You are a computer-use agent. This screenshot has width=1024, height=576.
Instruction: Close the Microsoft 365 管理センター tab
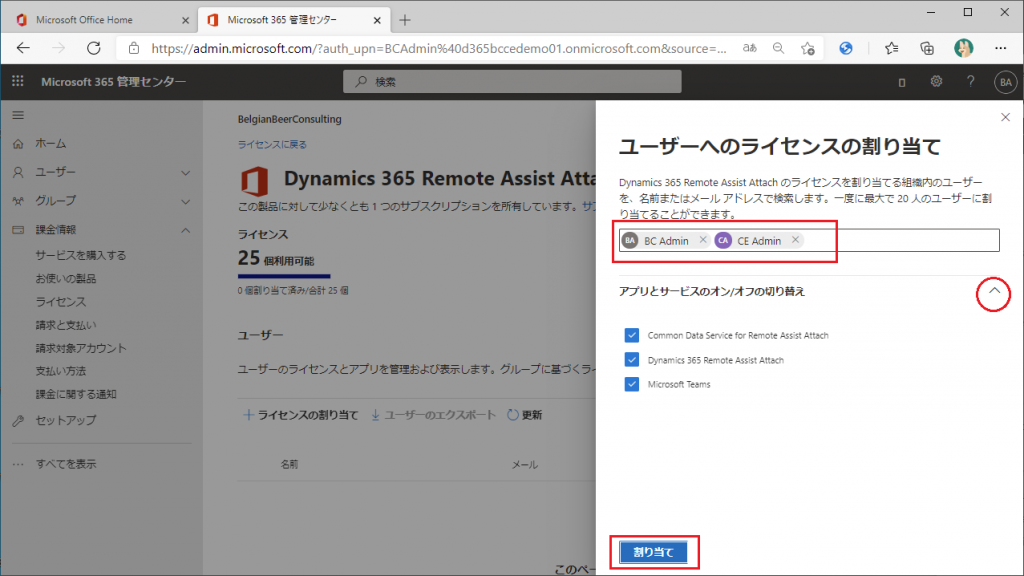click(x=377, y=20)
